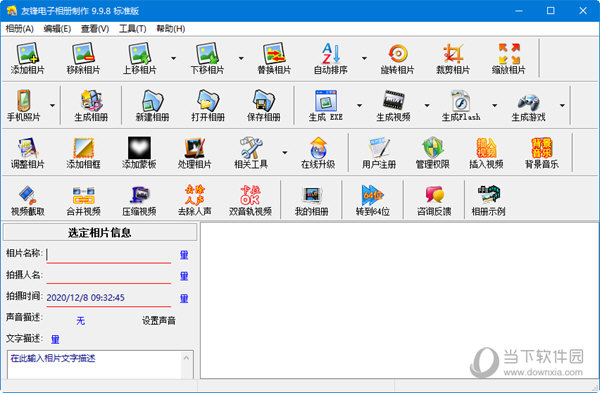This screenshot has width=600, height=393.
Task: Click 里 link beside 拍摄时间 field
Action: pos(184,298)
